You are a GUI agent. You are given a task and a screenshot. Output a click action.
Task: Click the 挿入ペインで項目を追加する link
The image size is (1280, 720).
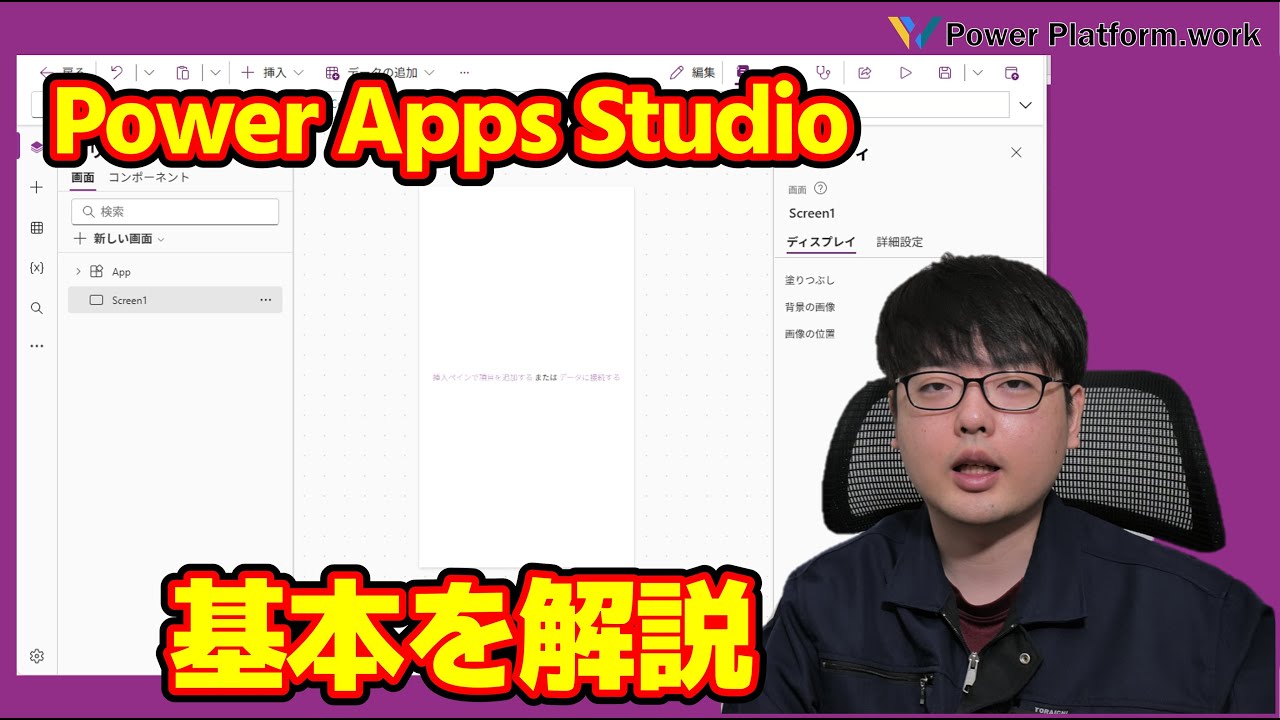(x=482, y=378)
